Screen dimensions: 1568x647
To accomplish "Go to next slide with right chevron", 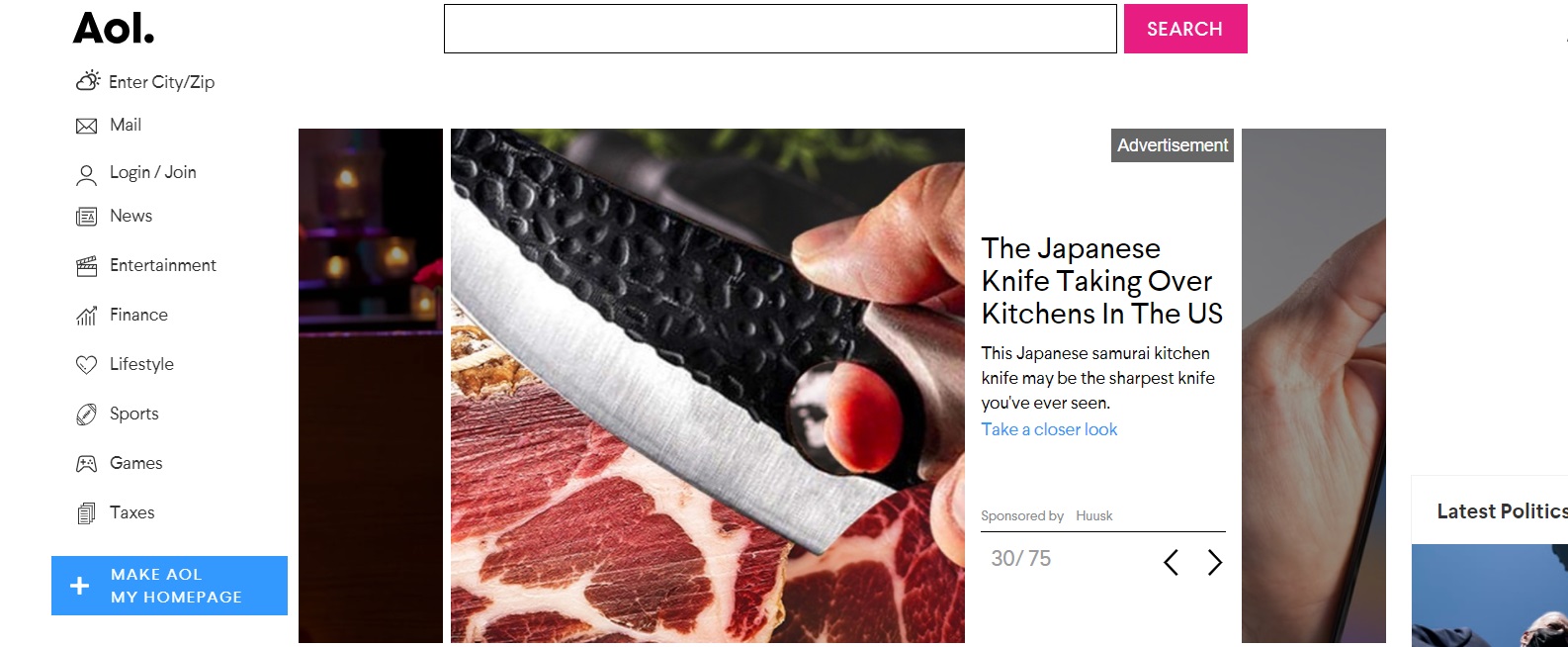I will (1215, 563).
